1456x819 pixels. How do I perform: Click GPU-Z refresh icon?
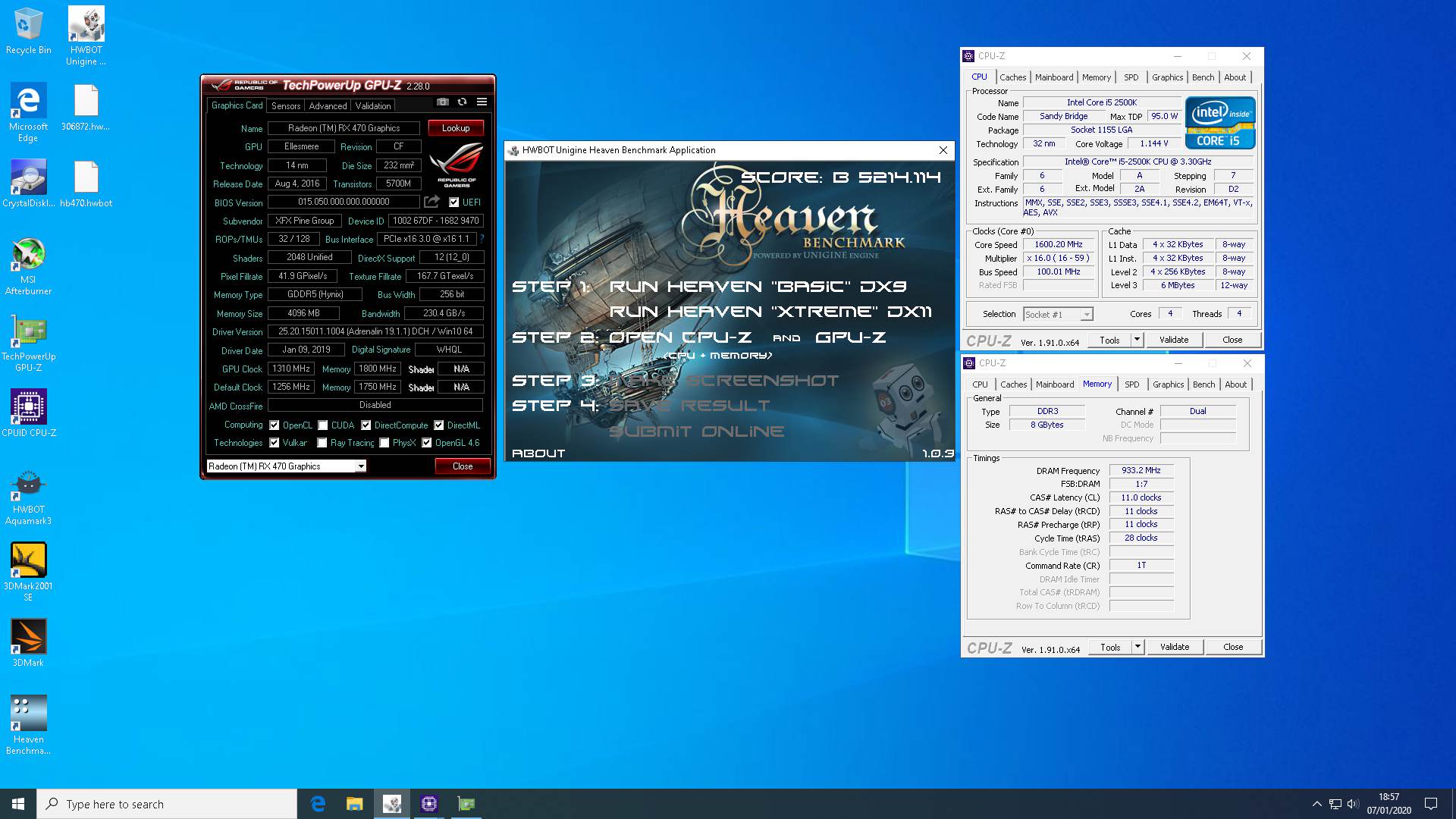(462, 102)
